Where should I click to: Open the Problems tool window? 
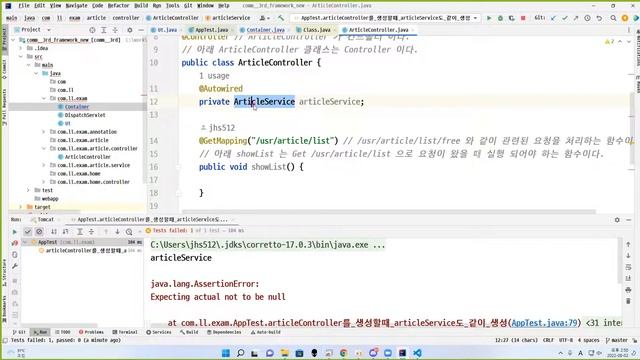[91, 332]
